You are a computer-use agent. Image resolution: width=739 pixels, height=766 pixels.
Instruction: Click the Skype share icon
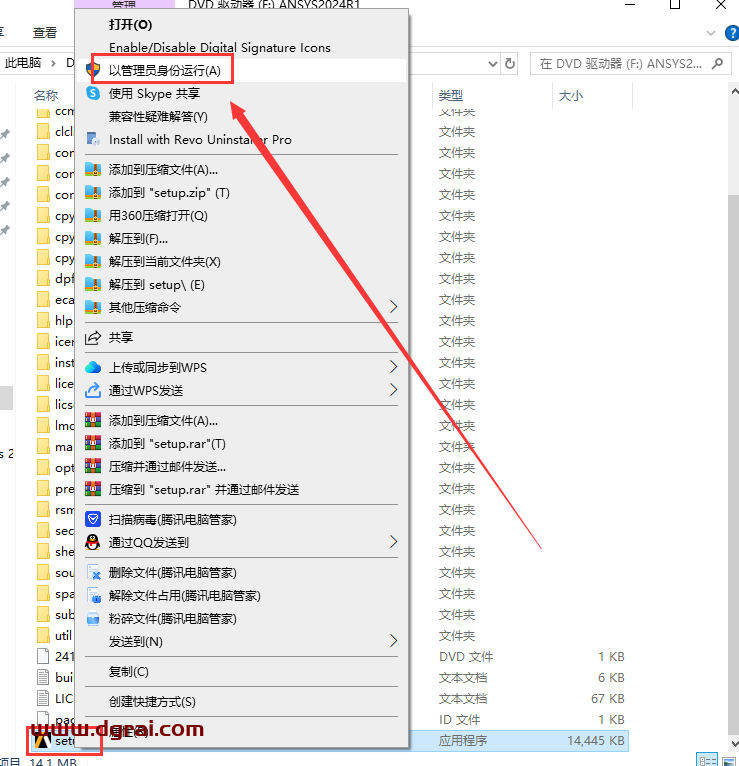pos(93,93)
